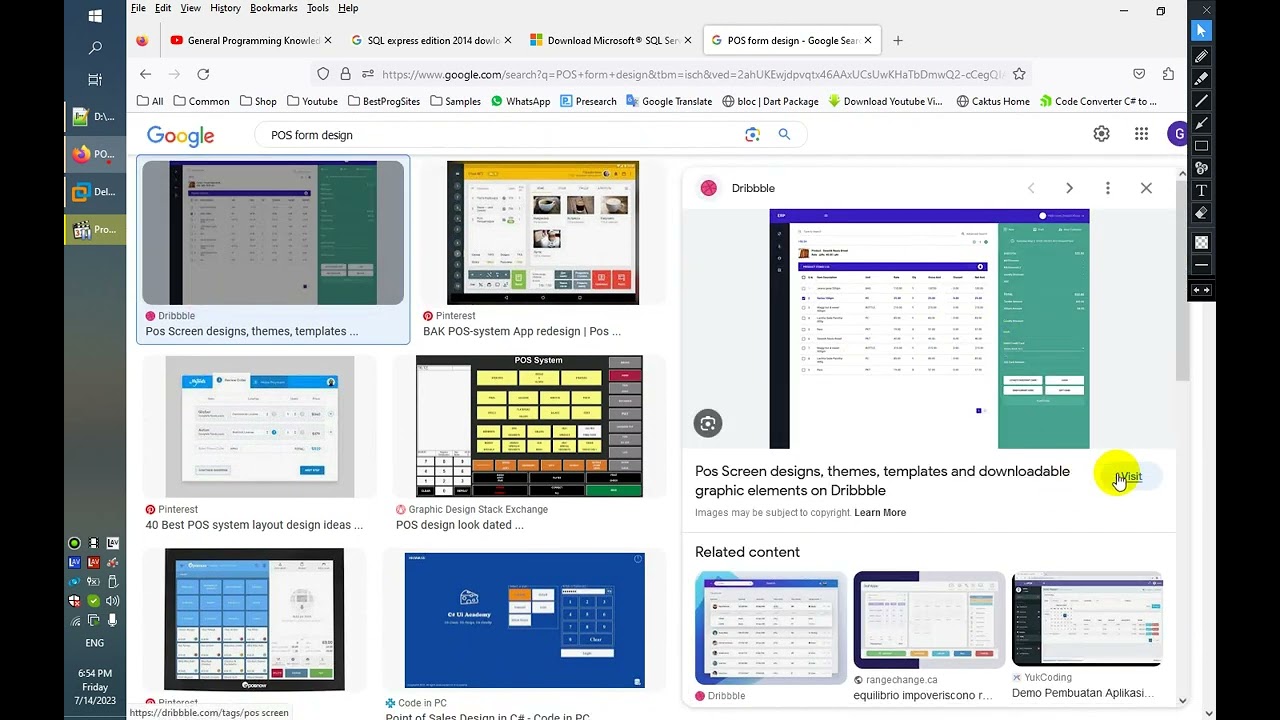Open the Firefox extensions puzzle icon
The image size is (1280, 720).
[1168, 74]
